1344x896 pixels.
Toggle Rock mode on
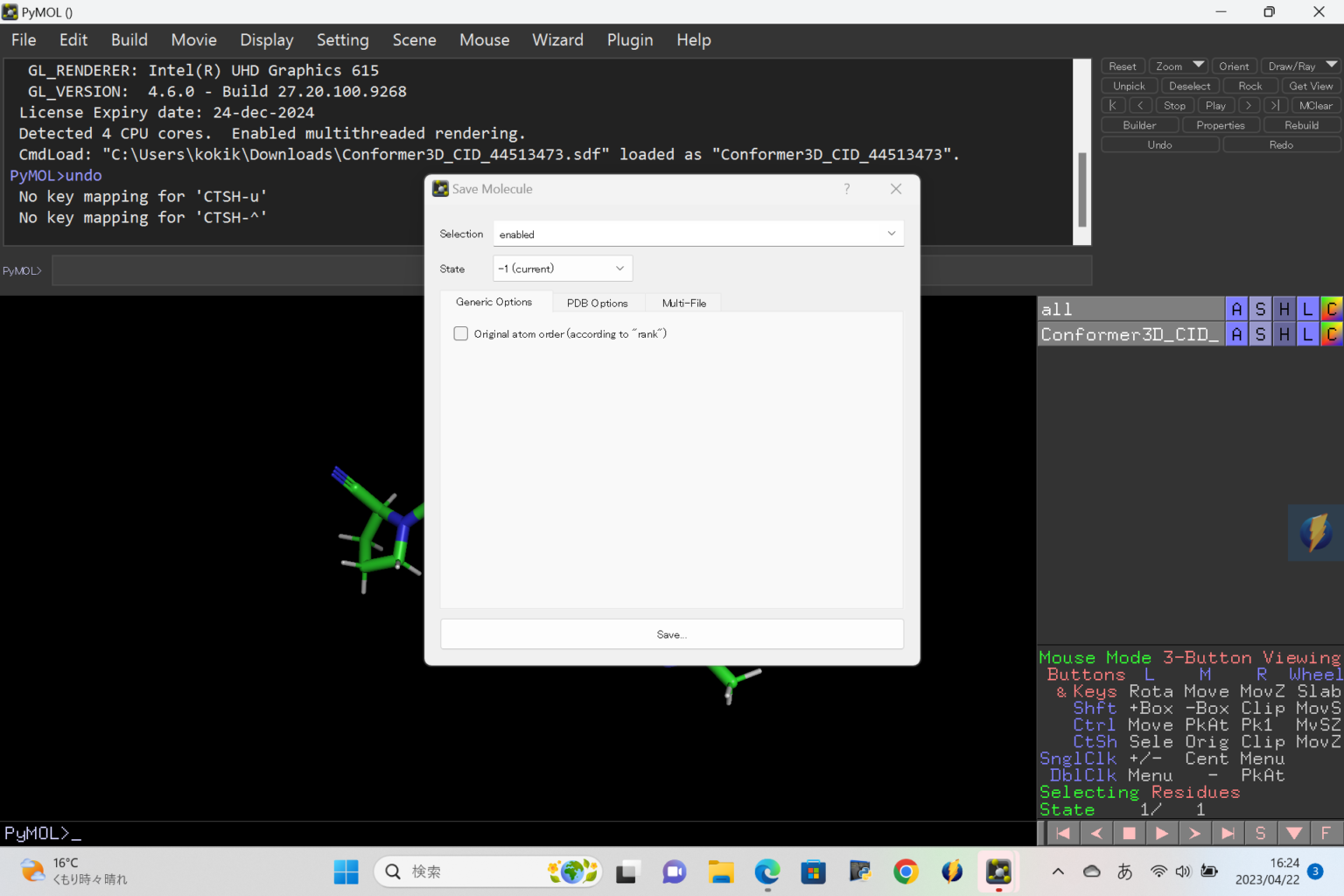(x=1250, y=85)
